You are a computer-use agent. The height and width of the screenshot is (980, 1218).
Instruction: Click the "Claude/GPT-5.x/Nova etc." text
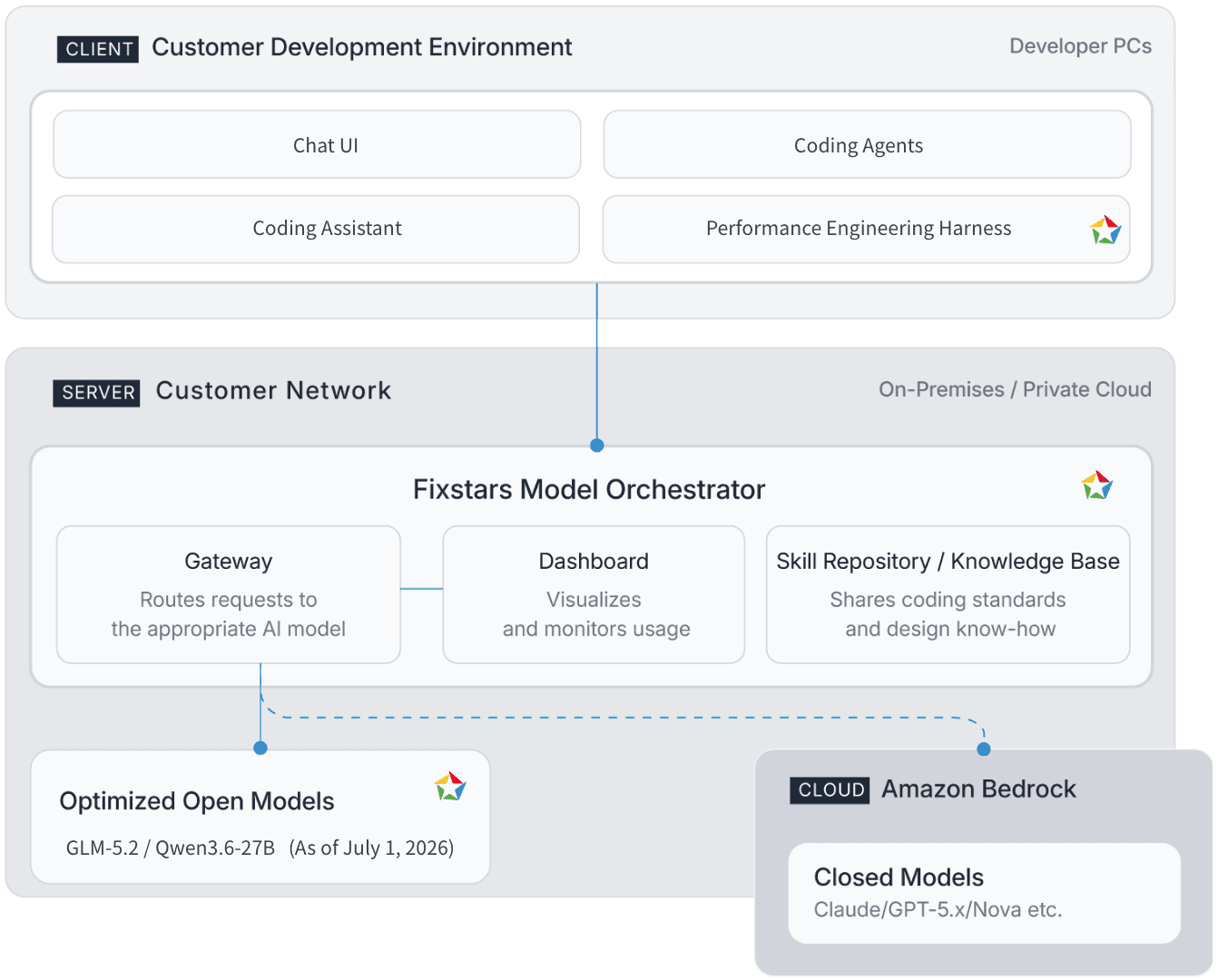(x=938, y=909)
